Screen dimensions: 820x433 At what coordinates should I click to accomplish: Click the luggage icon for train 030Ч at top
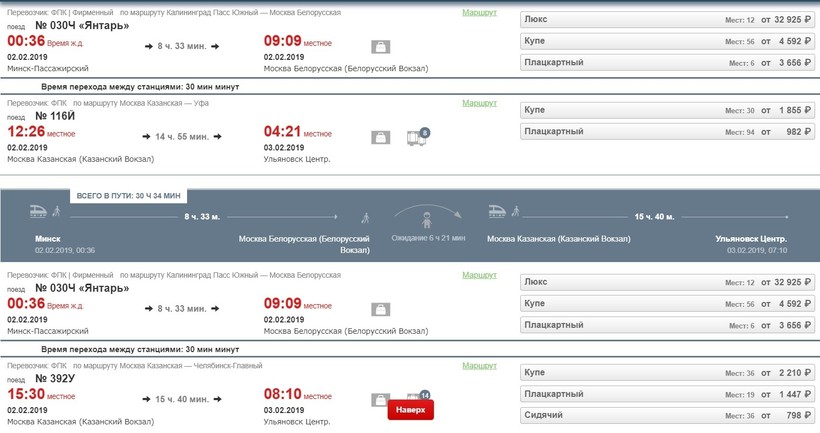coord(381,47)
